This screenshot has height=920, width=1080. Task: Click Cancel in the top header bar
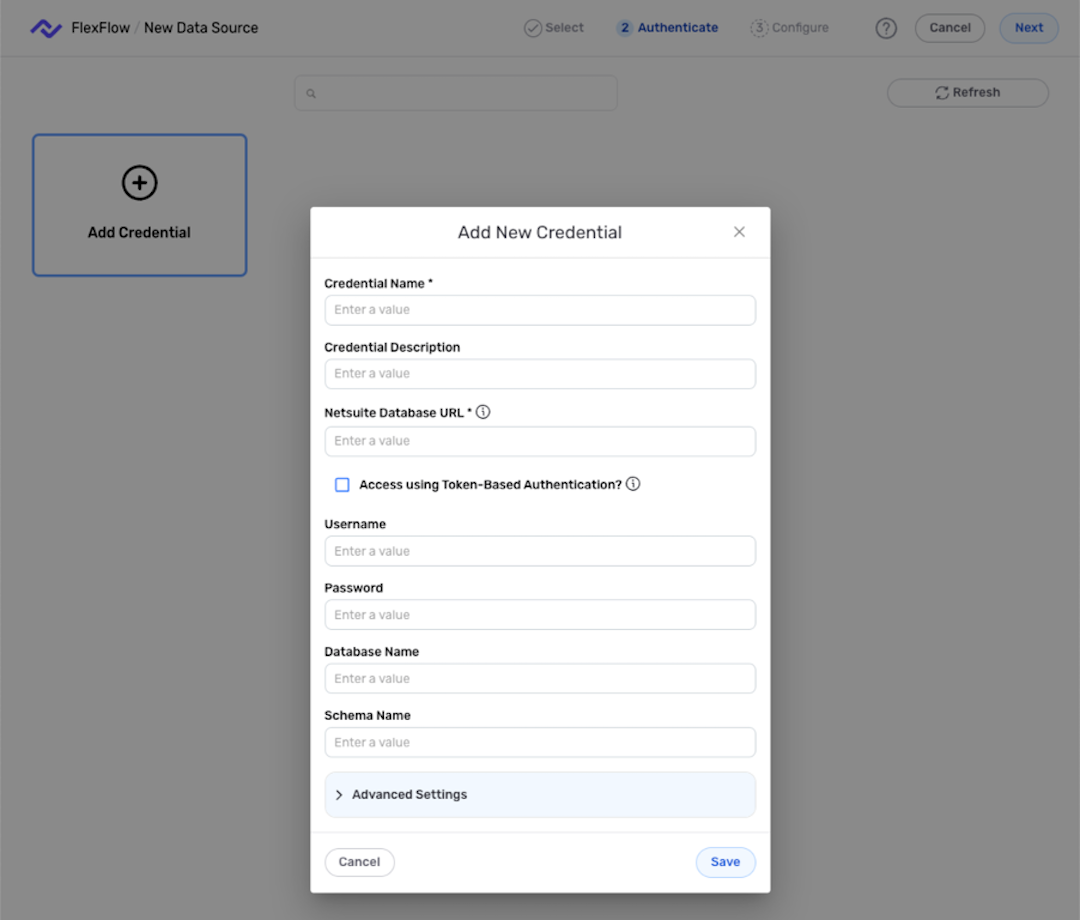pos(950,28)
